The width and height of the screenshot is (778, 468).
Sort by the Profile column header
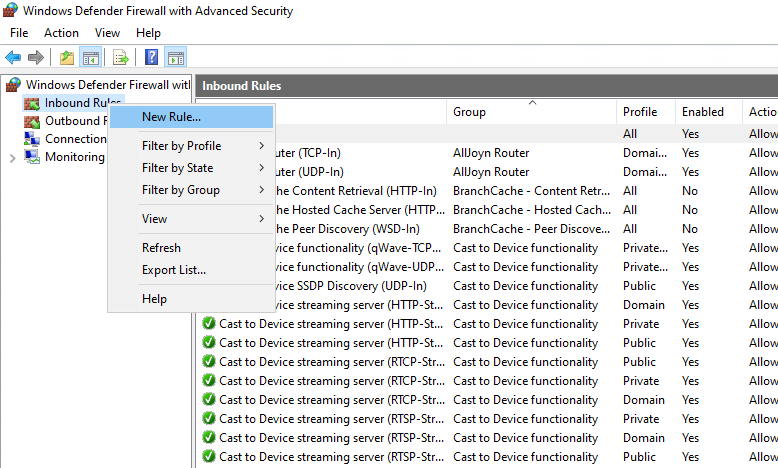click(x=646, y=112)
